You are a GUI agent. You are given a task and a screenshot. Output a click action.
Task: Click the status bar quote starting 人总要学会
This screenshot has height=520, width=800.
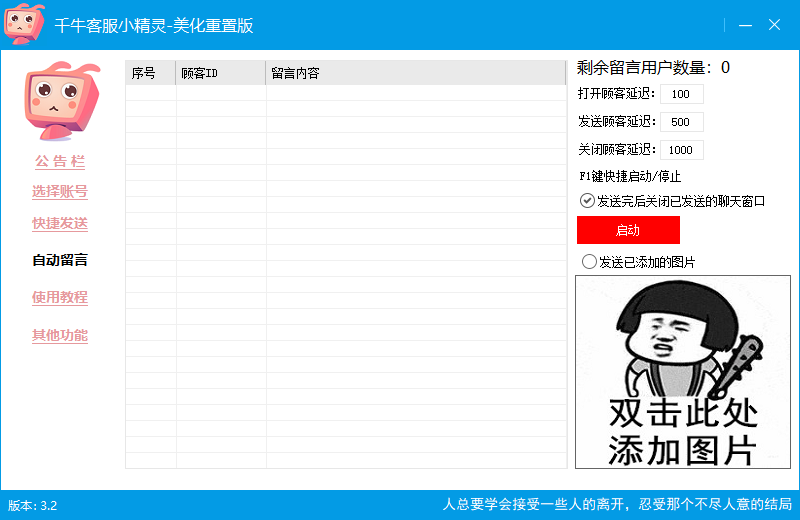617,505
